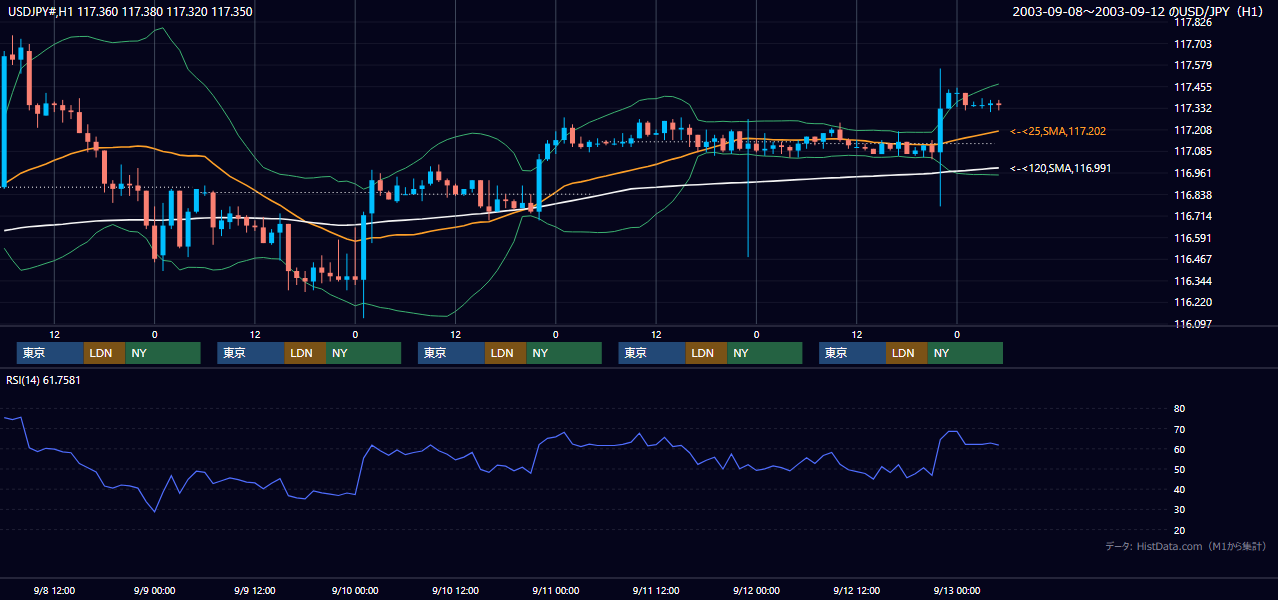Click RSI scale value 60
The width and height of the screenshot is (1278, 600).
click(1180, 449)
